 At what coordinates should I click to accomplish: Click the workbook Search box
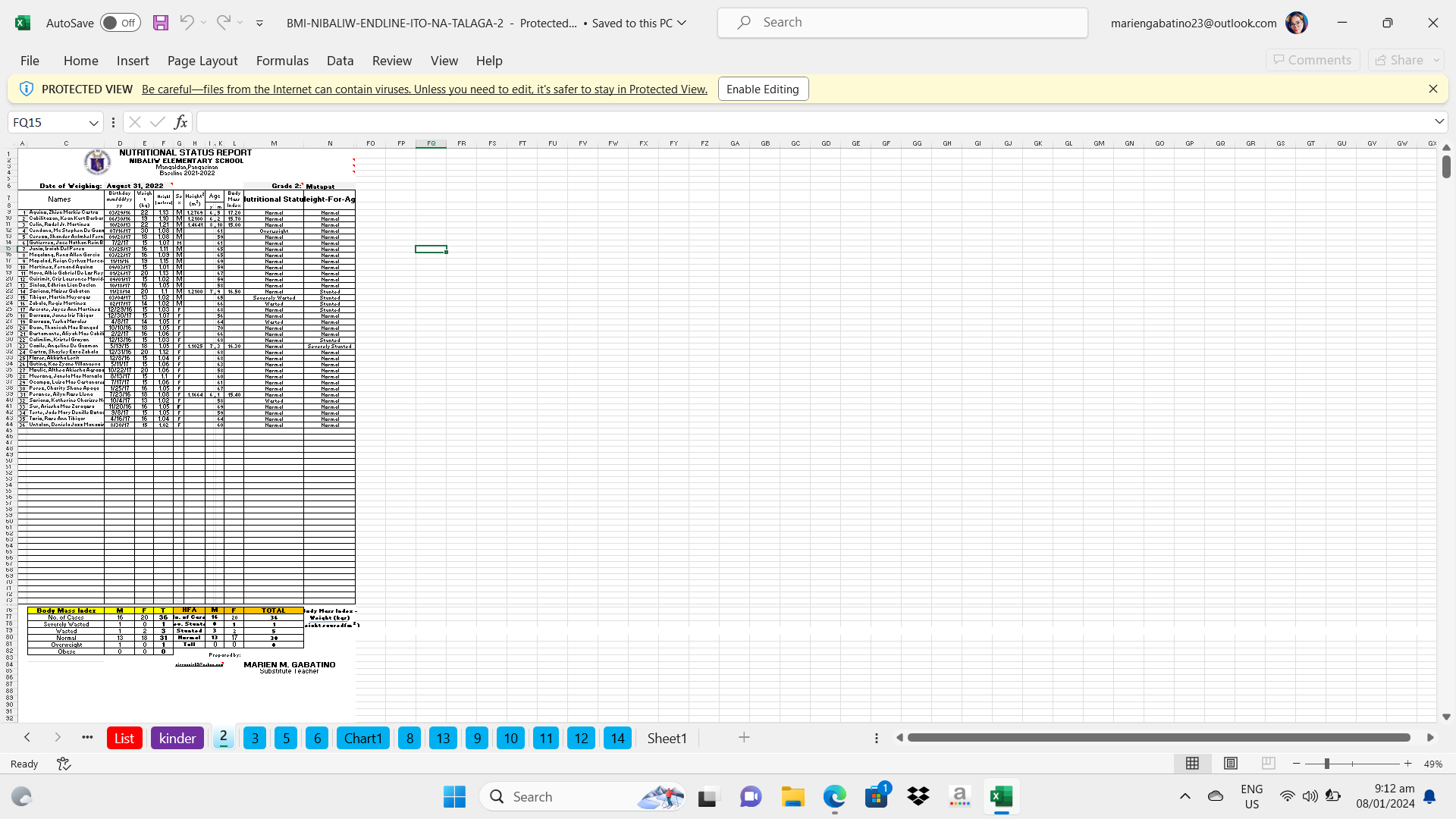click(902, 23)
